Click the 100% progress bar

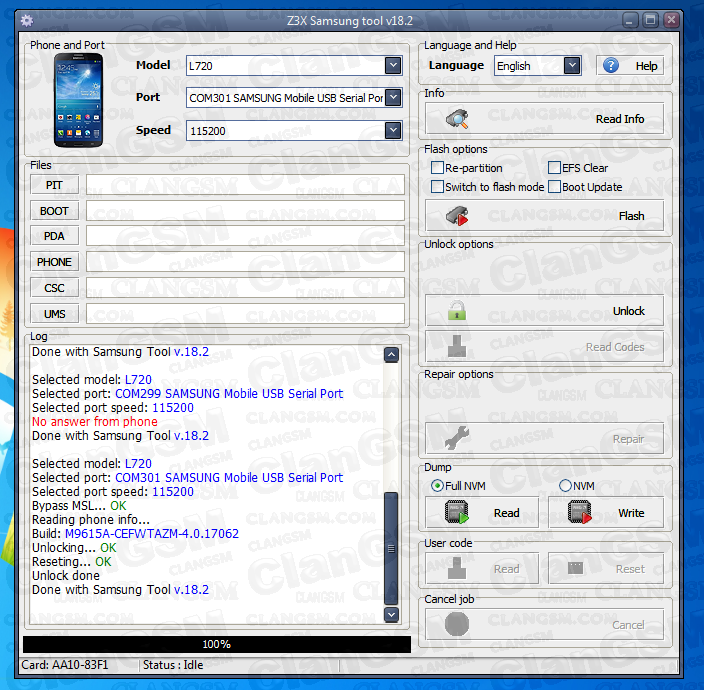pos(217,644)
